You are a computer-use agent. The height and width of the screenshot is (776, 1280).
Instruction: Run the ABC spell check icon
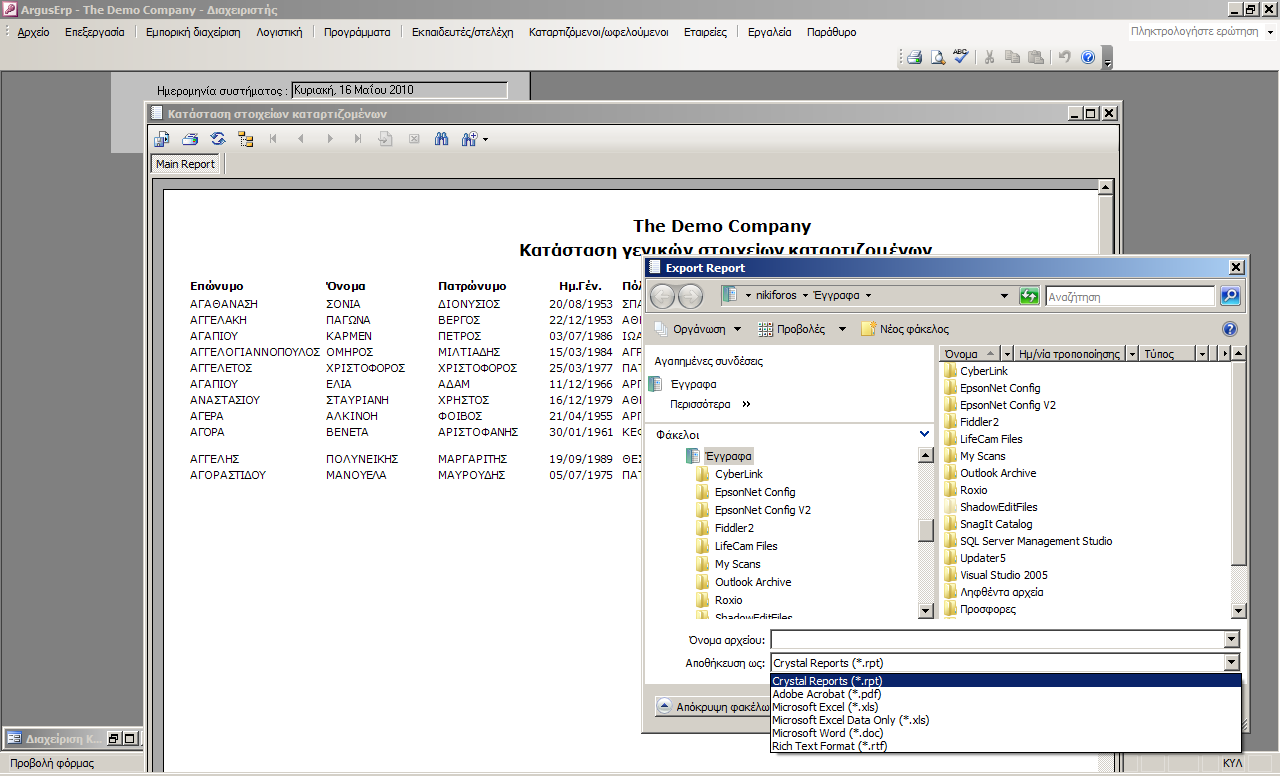pyautogui.click(x=960, y=57)
